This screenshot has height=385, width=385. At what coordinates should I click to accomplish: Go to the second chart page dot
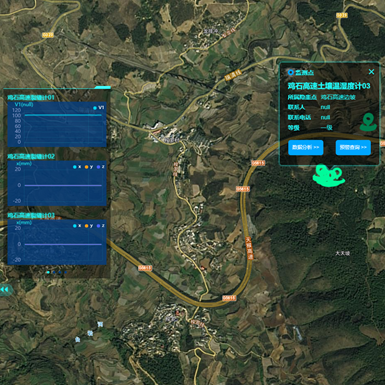pos(54,272)
